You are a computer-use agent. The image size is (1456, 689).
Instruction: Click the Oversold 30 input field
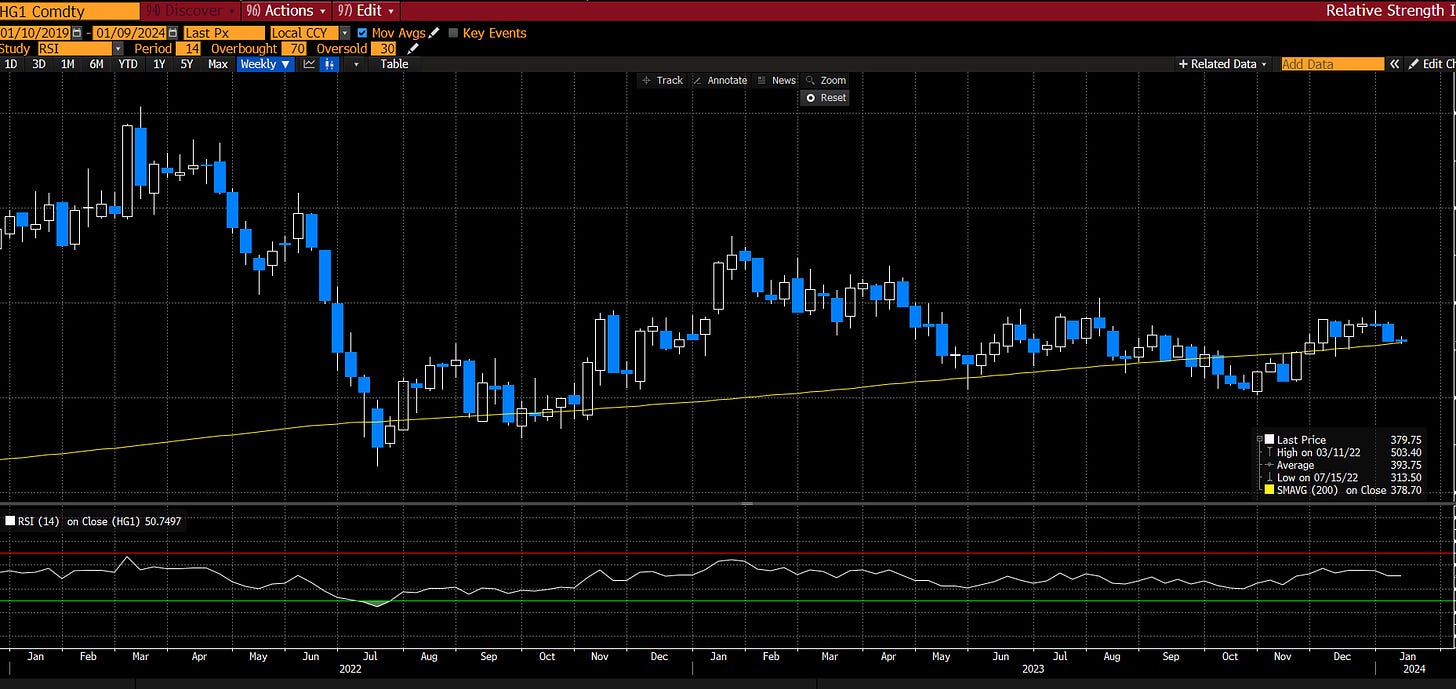[383, 48]
